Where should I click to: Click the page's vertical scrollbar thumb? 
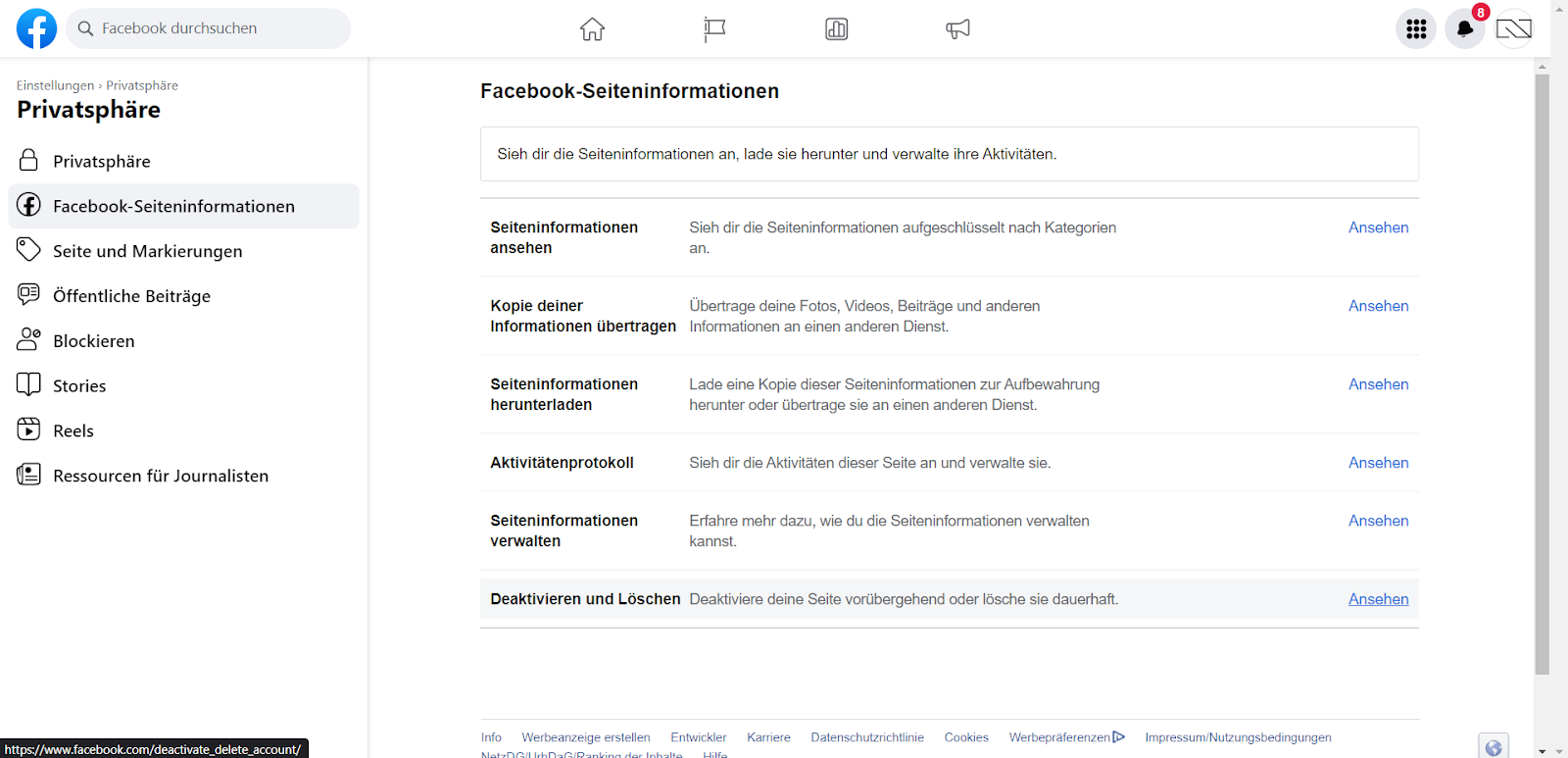(x=1543, y=375)
